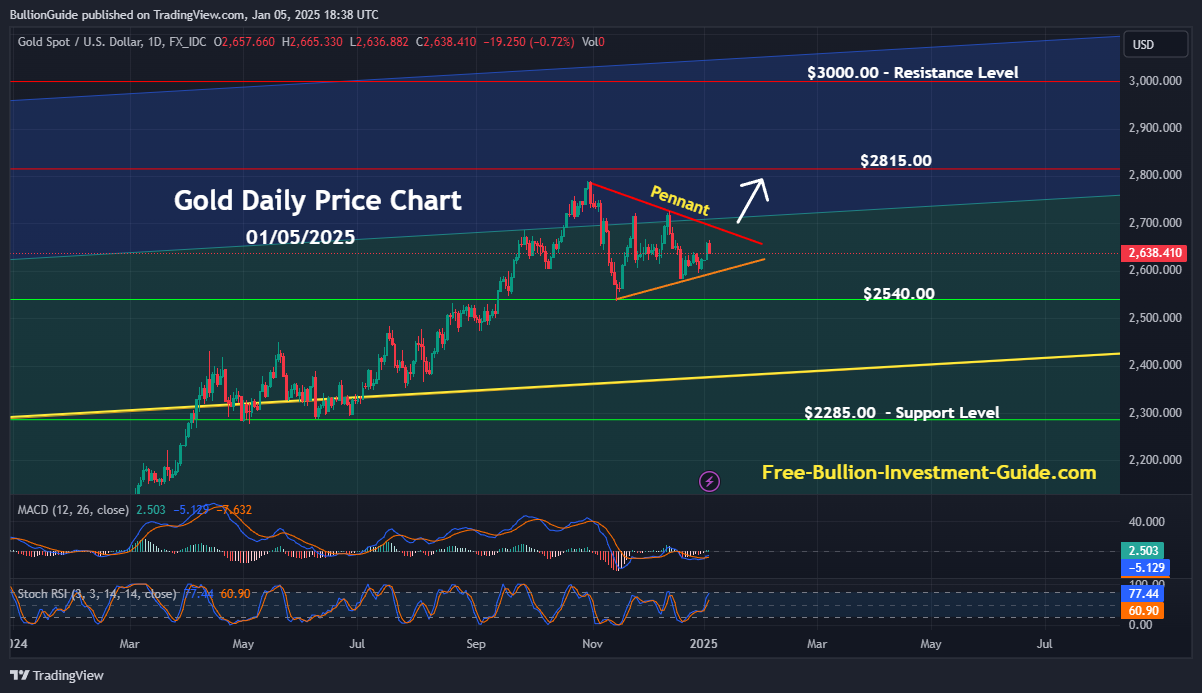Image resolution: width=1202 pixels, height=693 pixels.
Task: Click the purple lightning bolt event icon
Action: tap(710, 481)
